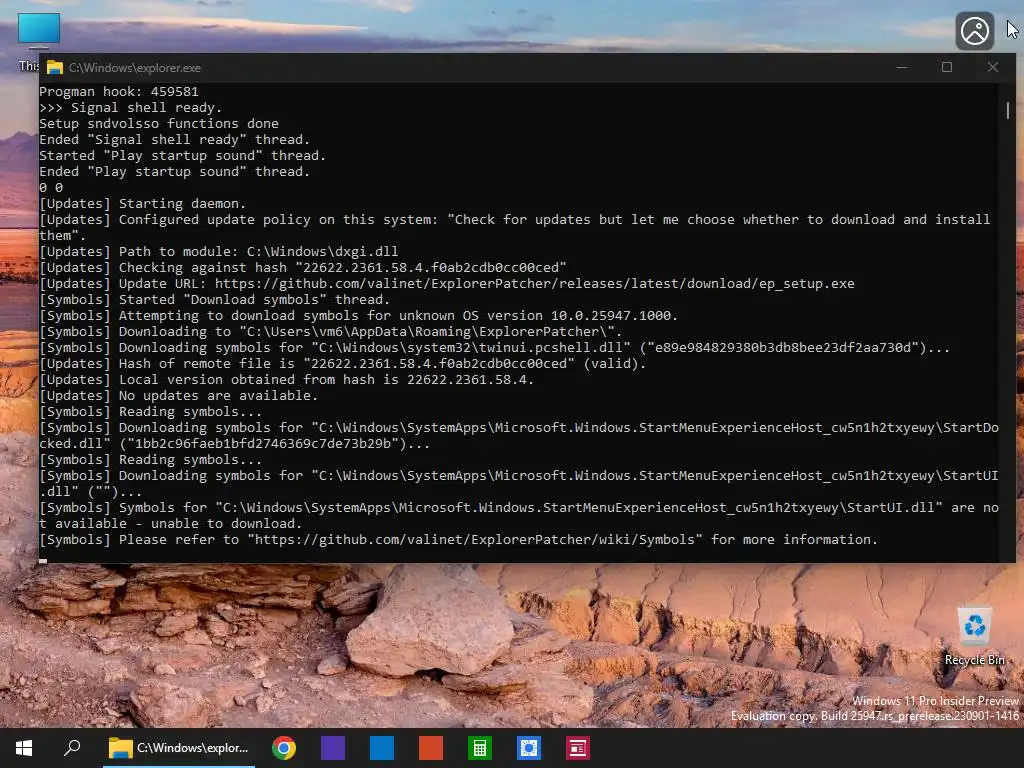Click the circular profile overlay icon

pyautogui.click(x=975, y=31)
